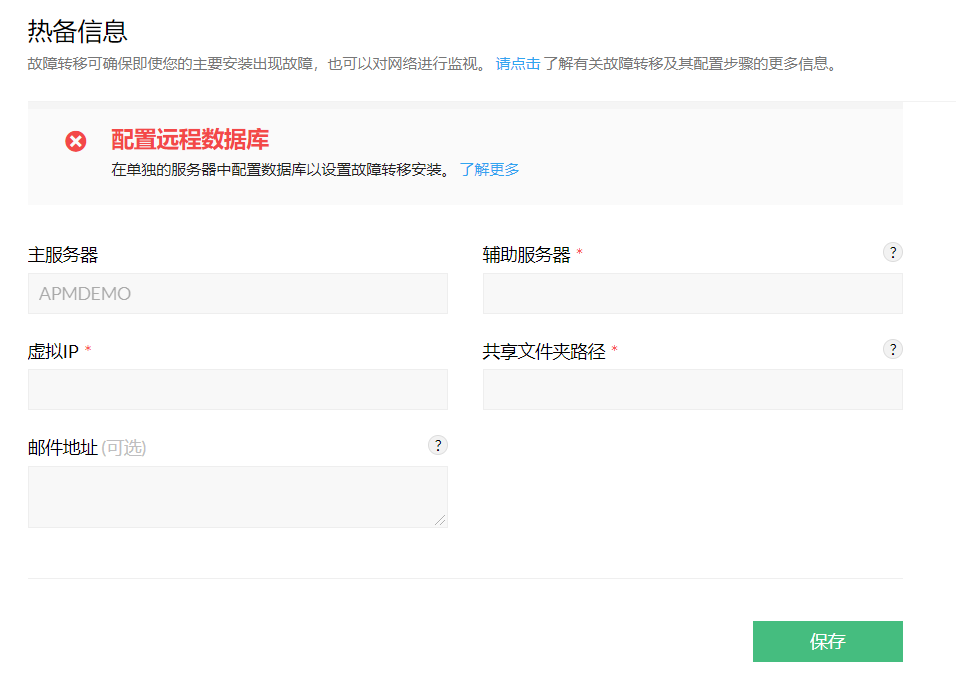Click inside the 邮件地址 text area
Viewport: 956px width, 677px height.
[237, 496]
